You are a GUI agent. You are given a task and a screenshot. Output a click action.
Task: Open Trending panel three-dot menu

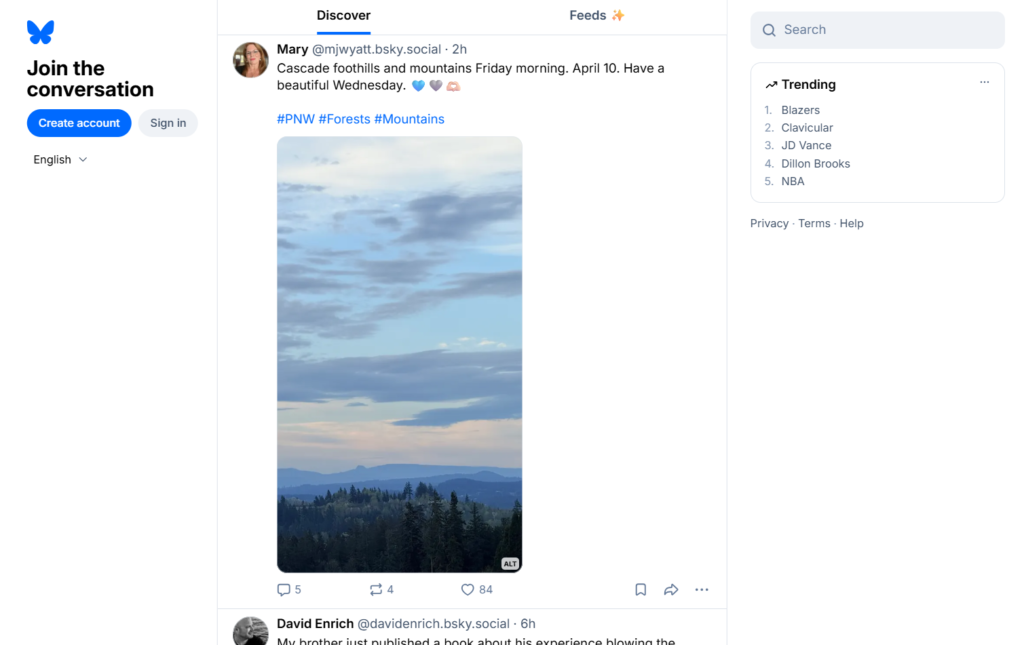(x=984, y=83)
